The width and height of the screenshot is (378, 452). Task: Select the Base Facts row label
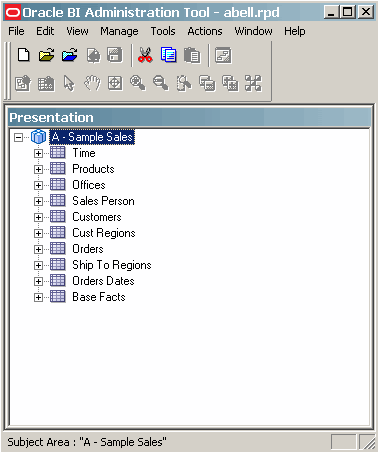[x=99, y=297]
